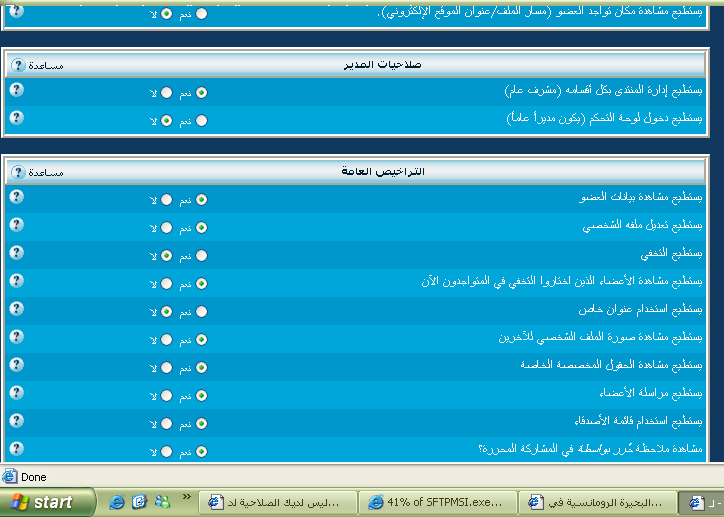The height and width of the screenshot is (517, 724).
Task: Click help icon beside يستطيع مشاهدة بيانات العضو
Action: pyautogui.click(x=16, y=197)
